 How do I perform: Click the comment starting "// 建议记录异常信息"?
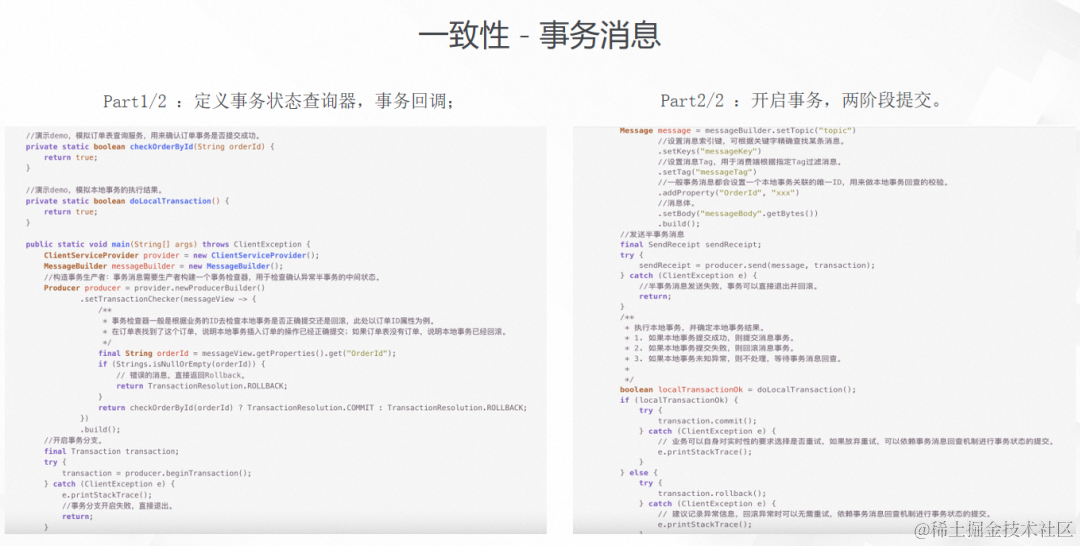(824, 514)
